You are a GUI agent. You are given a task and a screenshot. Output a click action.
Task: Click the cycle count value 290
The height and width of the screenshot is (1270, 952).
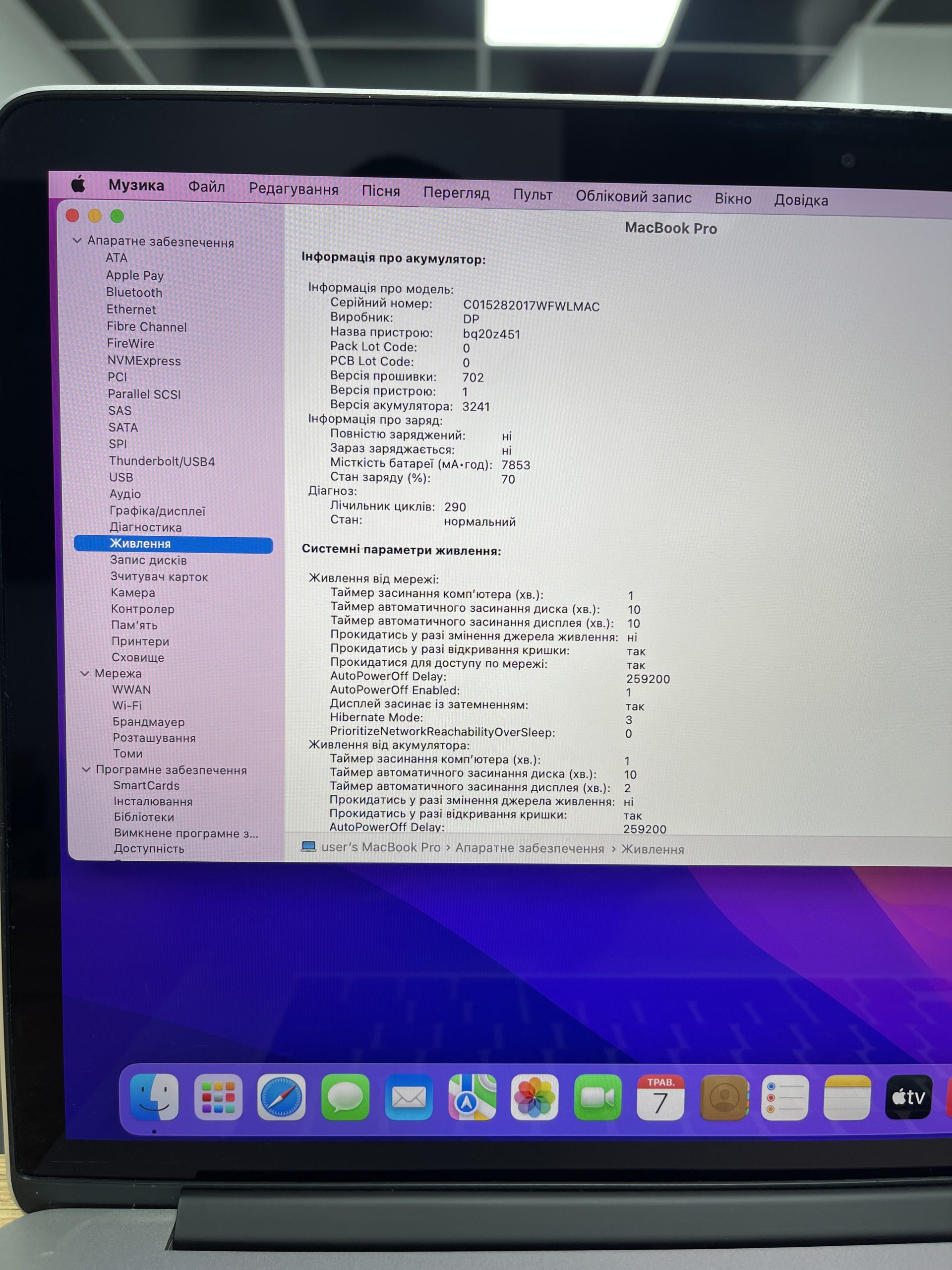455,507
